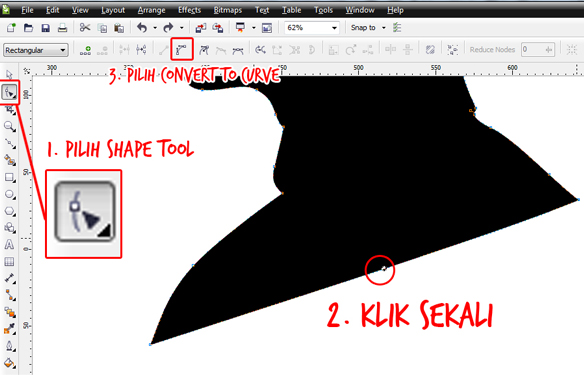The image size is (584, 375).
Task: Select the Dimension tool
Action: [x=10, y=278]
